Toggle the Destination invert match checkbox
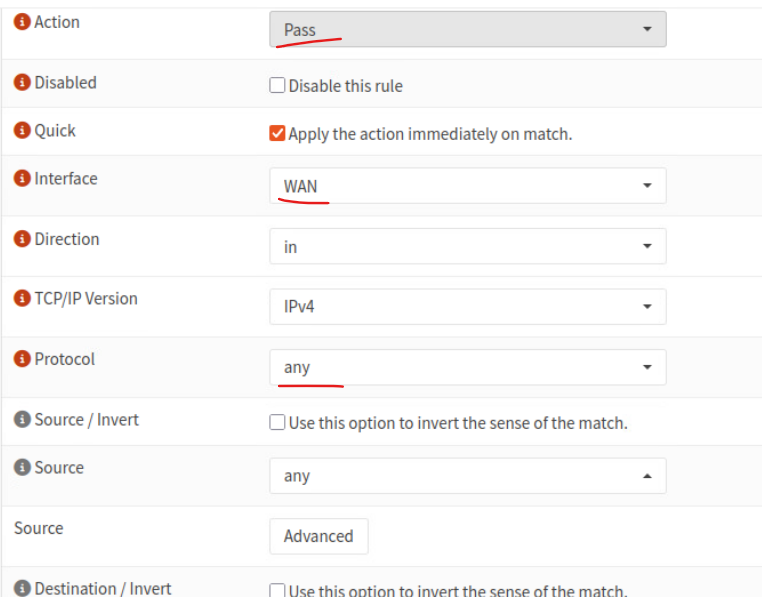762x597 pixels. 277,590
